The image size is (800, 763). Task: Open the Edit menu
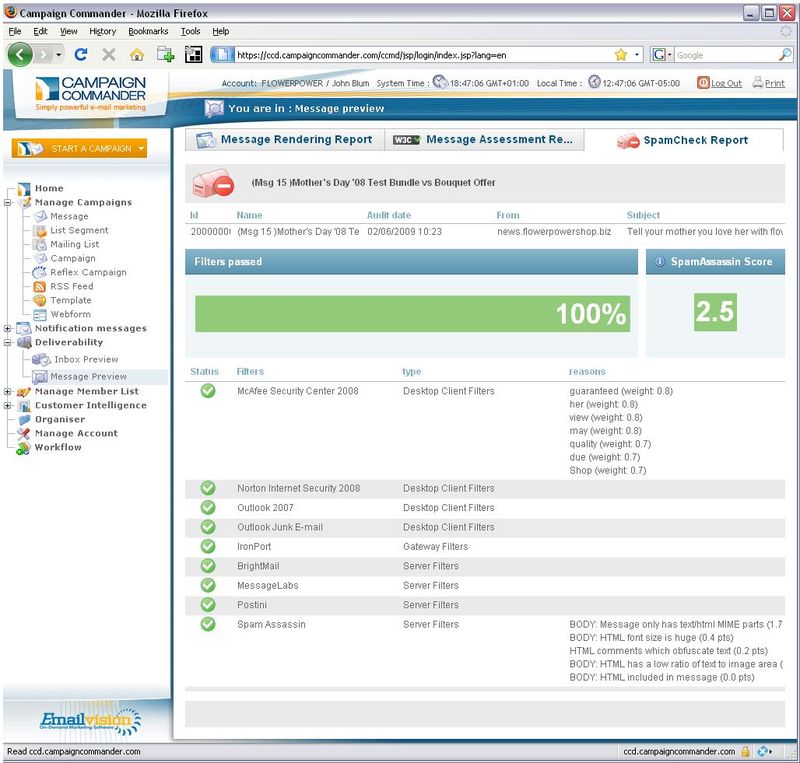coord(40,31)
